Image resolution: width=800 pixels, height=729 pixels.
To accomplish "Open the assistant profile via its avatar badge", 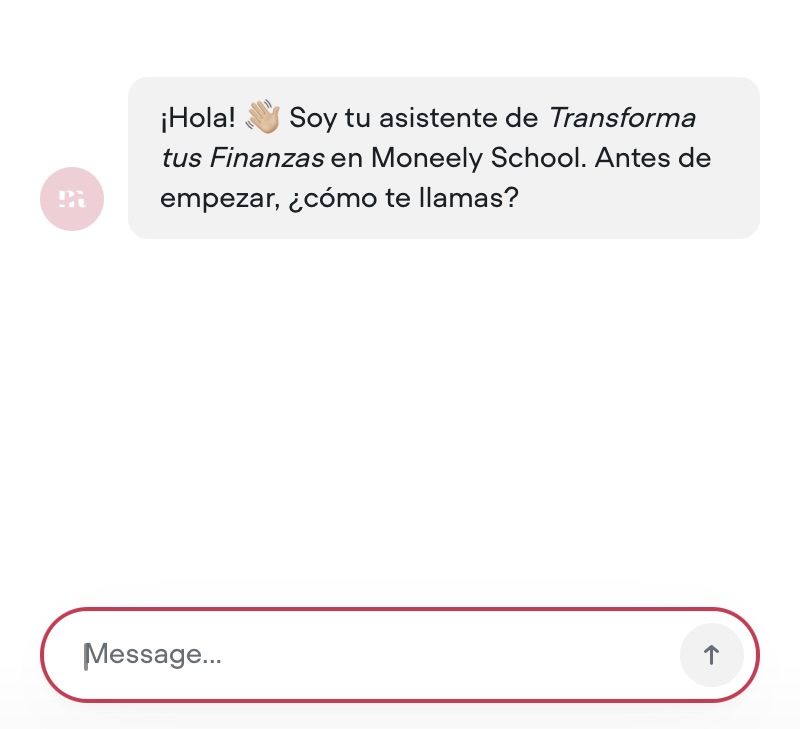I will tap(71, 199).
